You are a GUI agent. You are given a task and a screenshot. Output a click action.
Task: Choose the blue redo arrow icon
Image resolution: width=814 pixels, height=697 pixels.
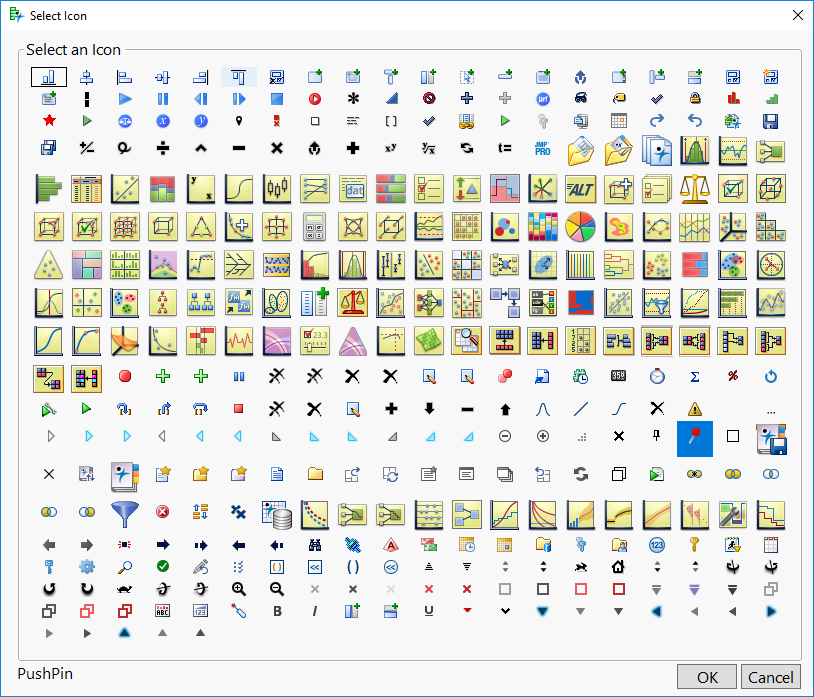(x=657, y=120)
